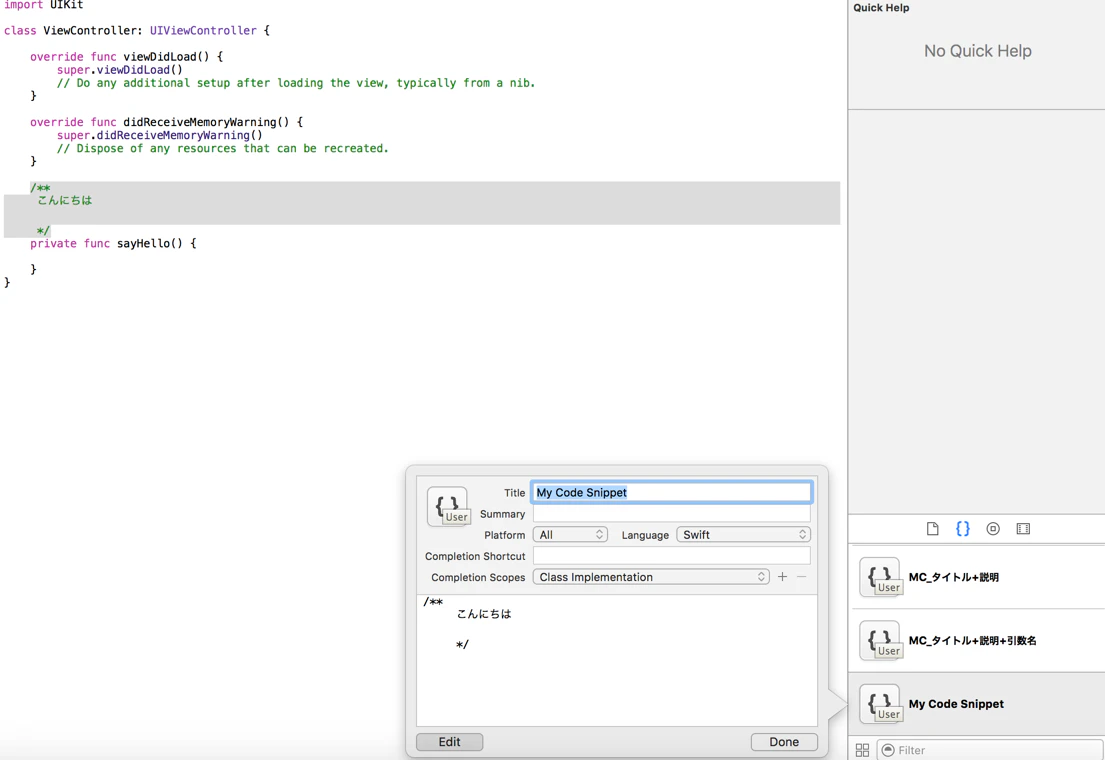Click the Quick Help panel heading
The image size is (1105, 760).
(881, 8)
